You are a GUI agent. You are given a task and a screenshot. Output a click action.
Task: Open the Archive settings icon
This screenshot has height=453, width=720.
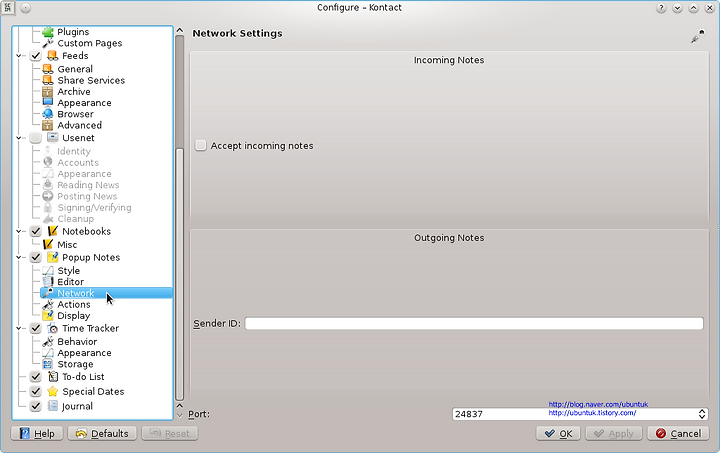(48, 91)
